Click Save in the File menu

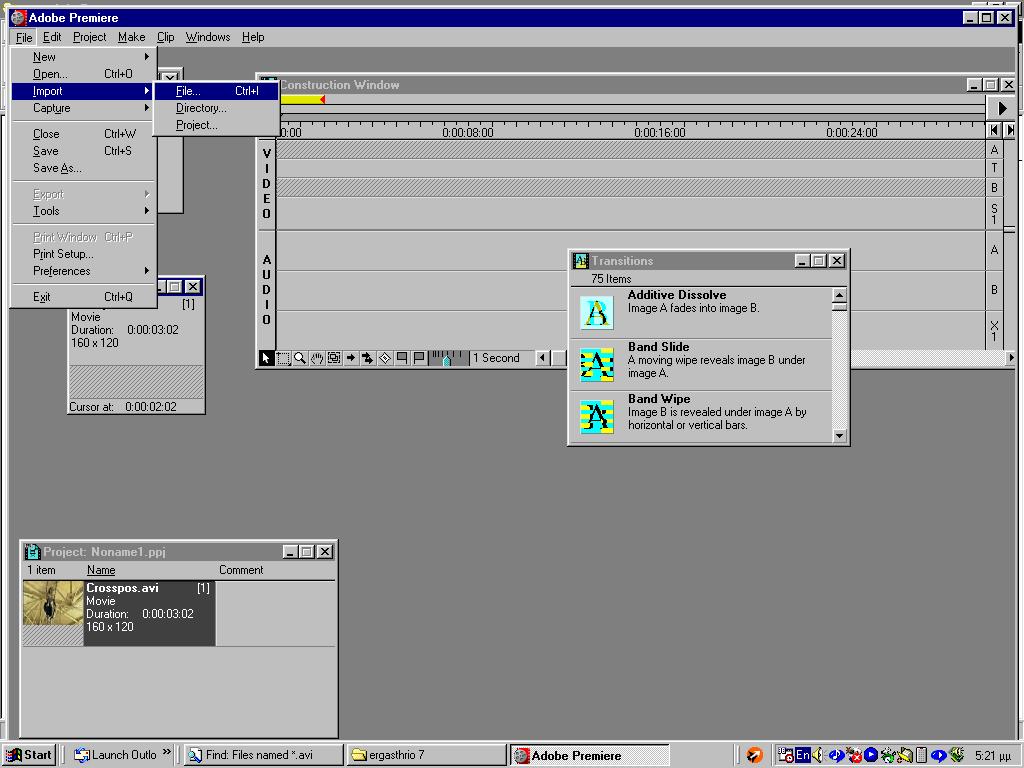84,151
